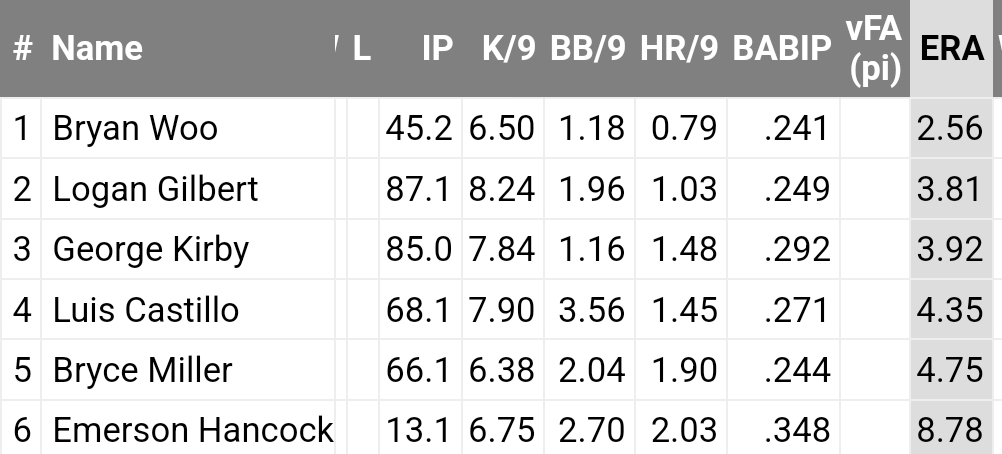Open Logan Gilbert player page
The image size is (1002, 454).
pyautogui.click(x=155, y=189)
